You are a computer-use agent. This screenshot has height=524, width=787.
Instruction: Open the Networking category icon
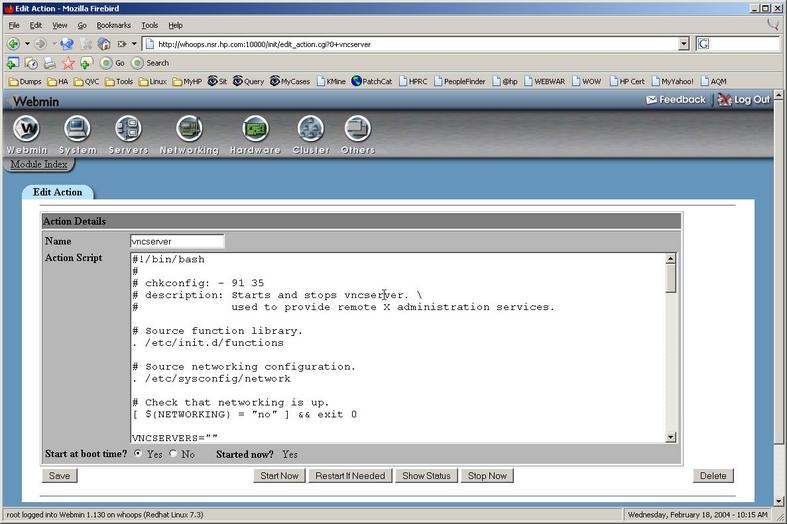pos(189,129)
